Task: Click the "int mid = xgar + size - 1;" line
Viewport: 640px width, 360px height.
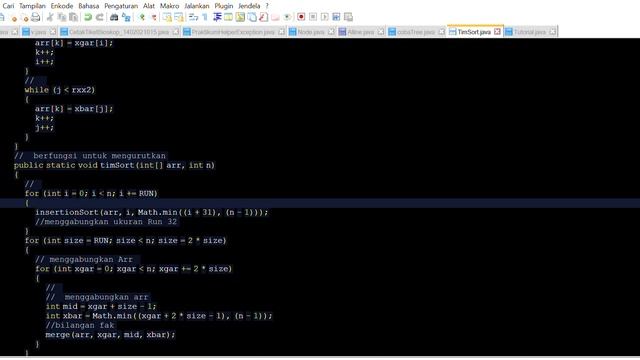Action: click(x=101, y=307)
